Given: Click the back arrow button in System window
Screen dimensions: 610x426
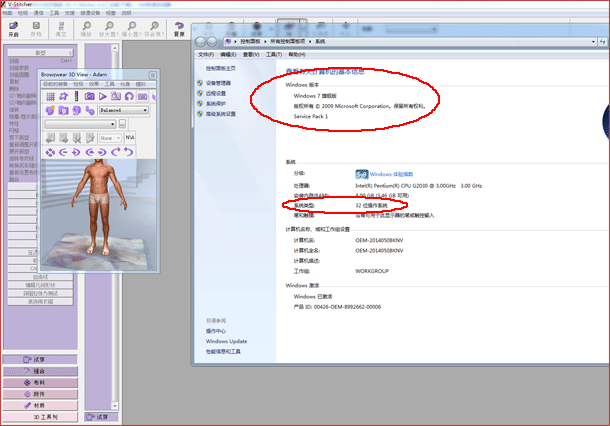Looking at the screenshot, I should (201, 42).
